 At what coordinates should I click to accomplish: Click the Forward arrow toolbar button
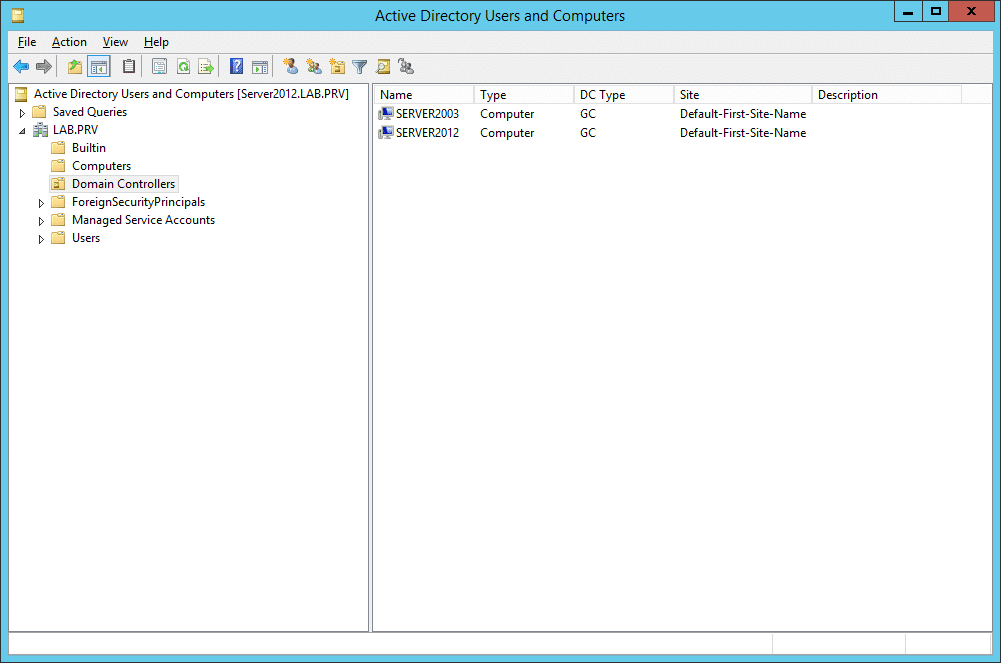(x=44, y=66)
